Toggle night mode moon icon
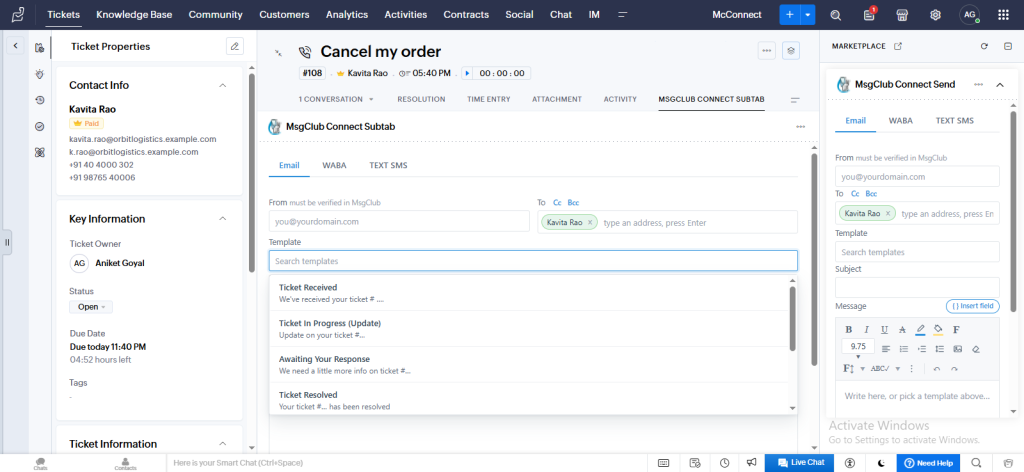 click(882, 462)
